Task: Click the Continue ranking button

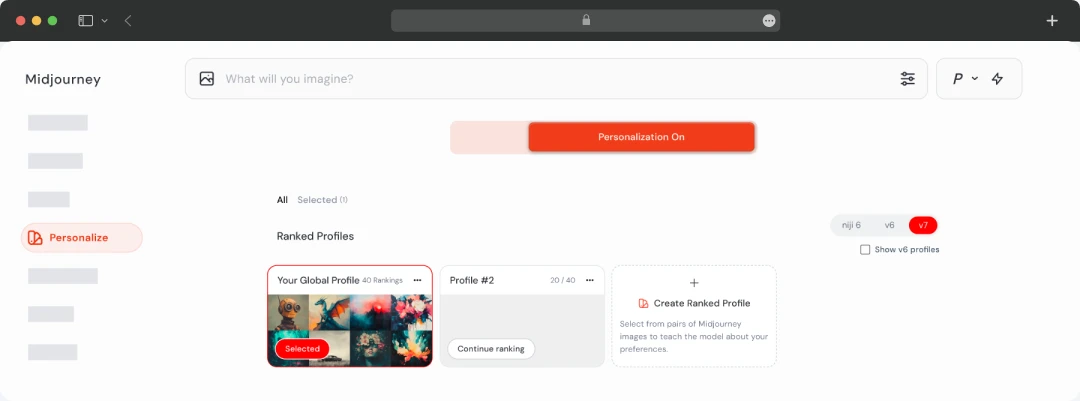Action: (x=491, y=349)
